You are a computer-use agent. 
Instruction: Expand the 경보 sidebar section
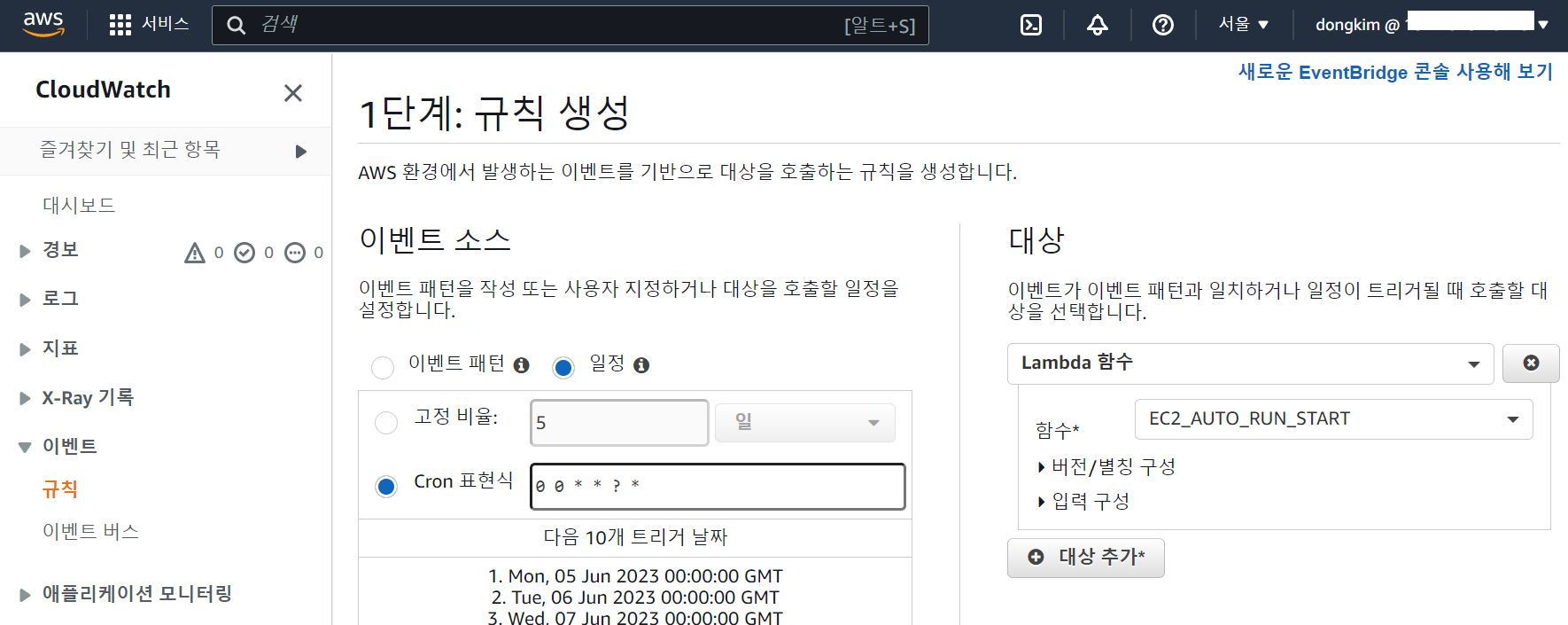[x=25, y=251]
